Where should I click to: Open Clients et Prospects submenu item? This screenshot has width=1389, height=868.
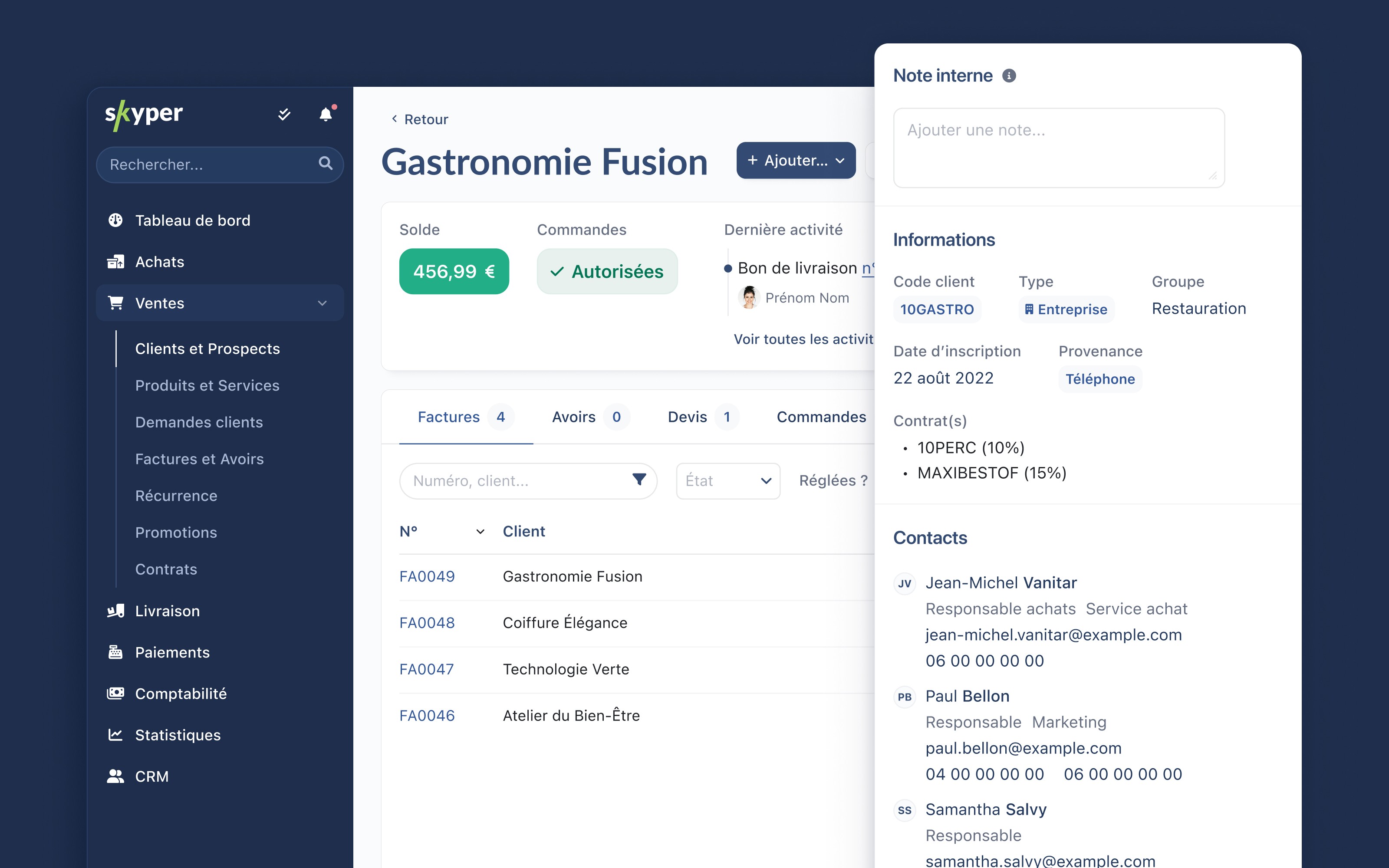click(x=207, y=349)
